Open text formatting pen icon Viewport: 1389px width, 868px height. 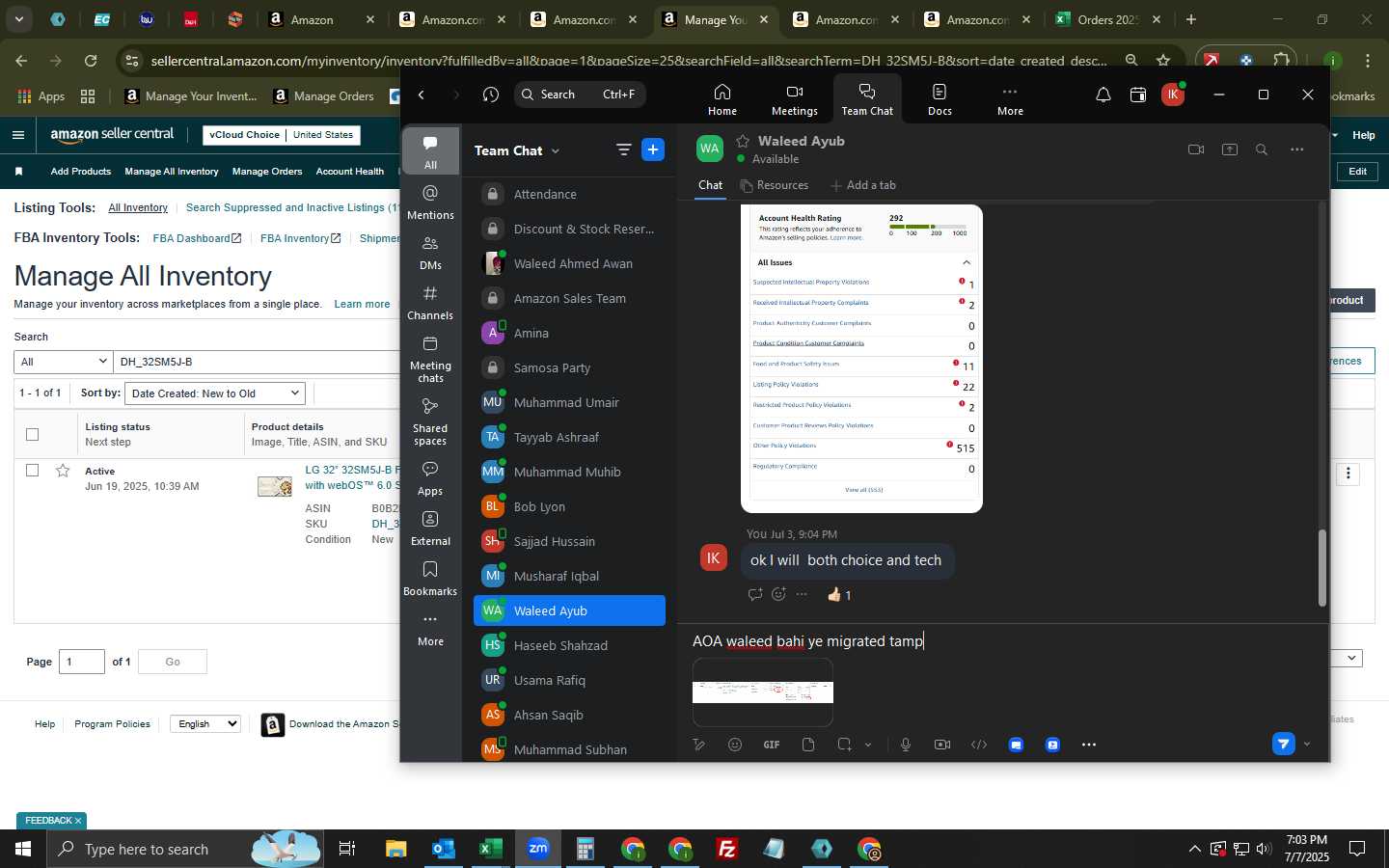tap(699, 745)
